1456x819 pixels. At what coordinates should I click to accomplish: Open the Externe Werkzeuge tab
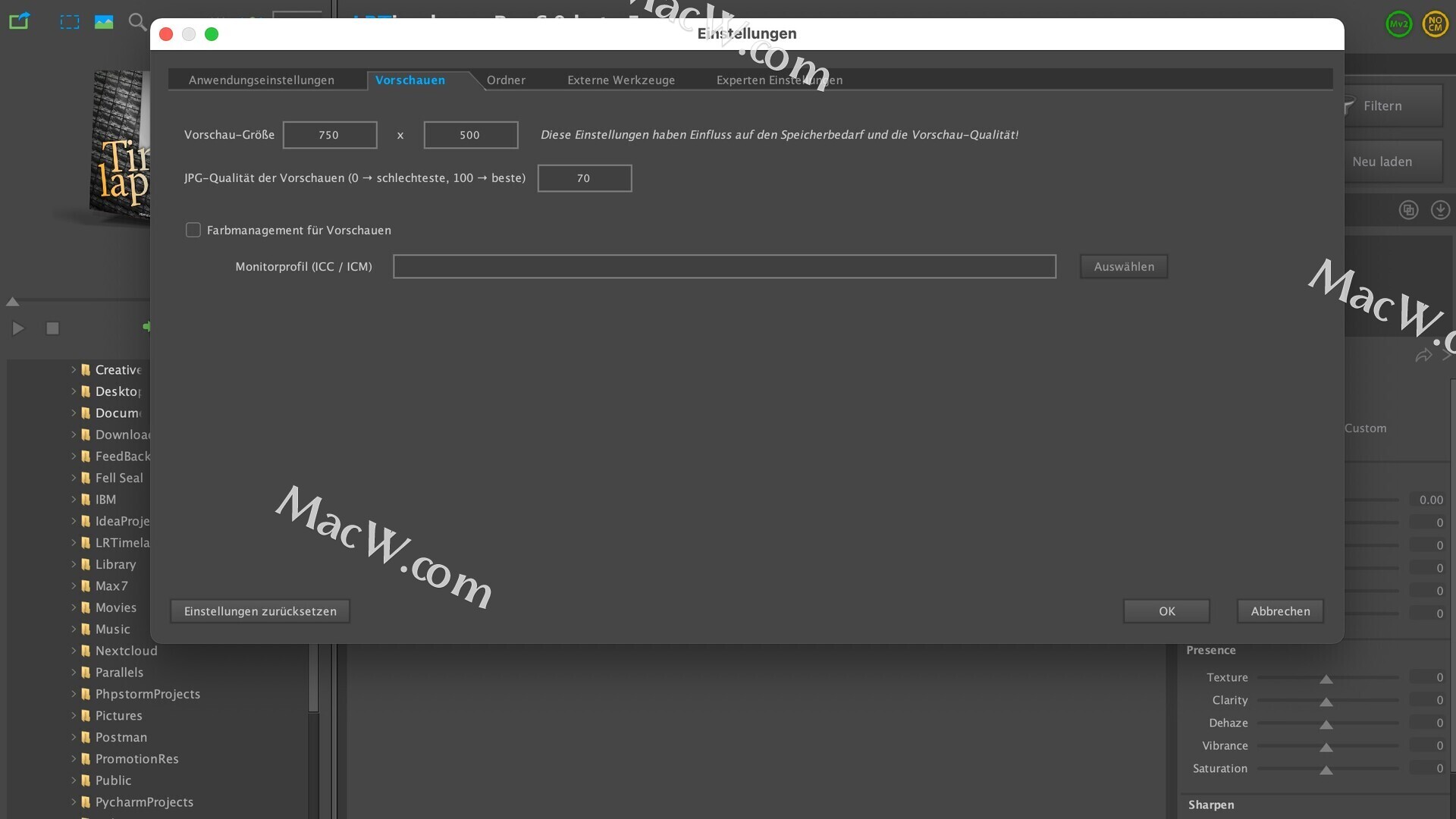[x=621, y=80]
